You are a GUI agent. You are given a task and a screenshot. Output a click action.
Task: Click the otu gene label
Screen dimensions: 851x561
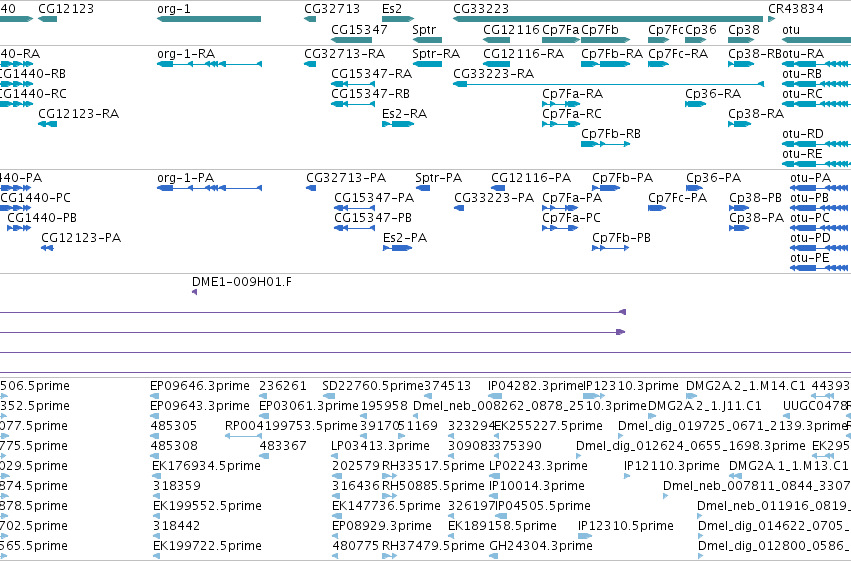[791, 29]
